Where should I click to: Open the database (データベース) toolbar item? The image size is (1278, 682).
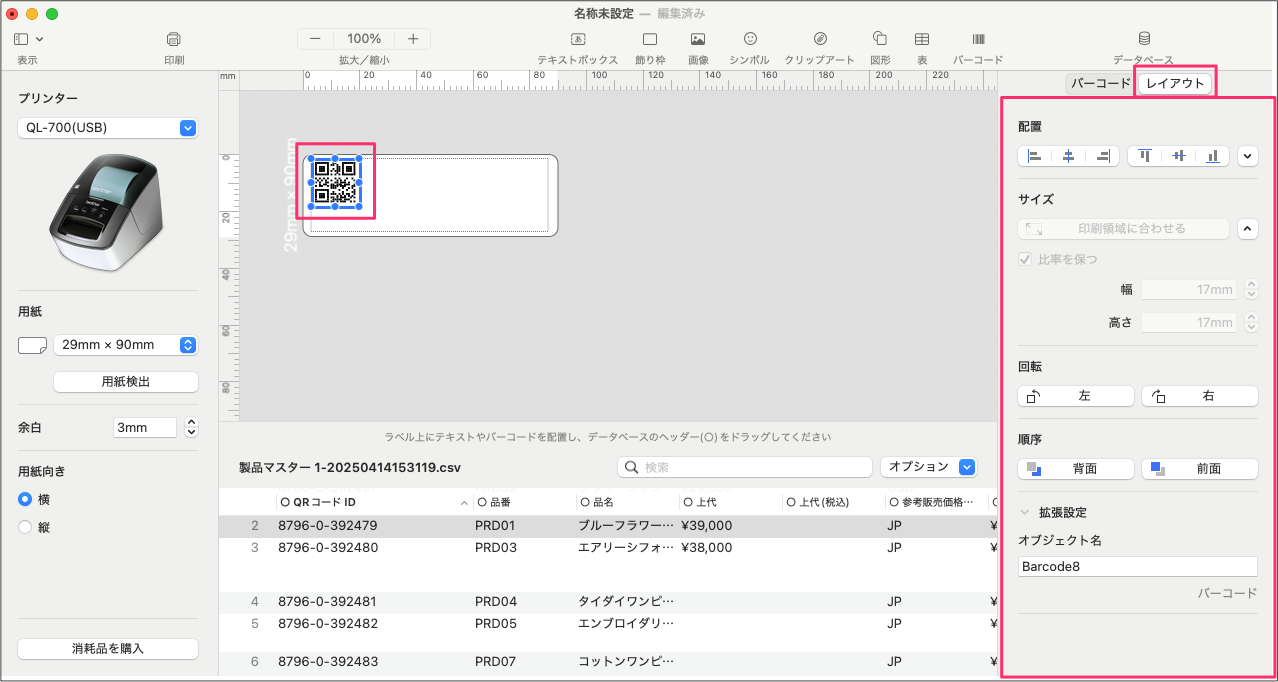point(1144,39)
